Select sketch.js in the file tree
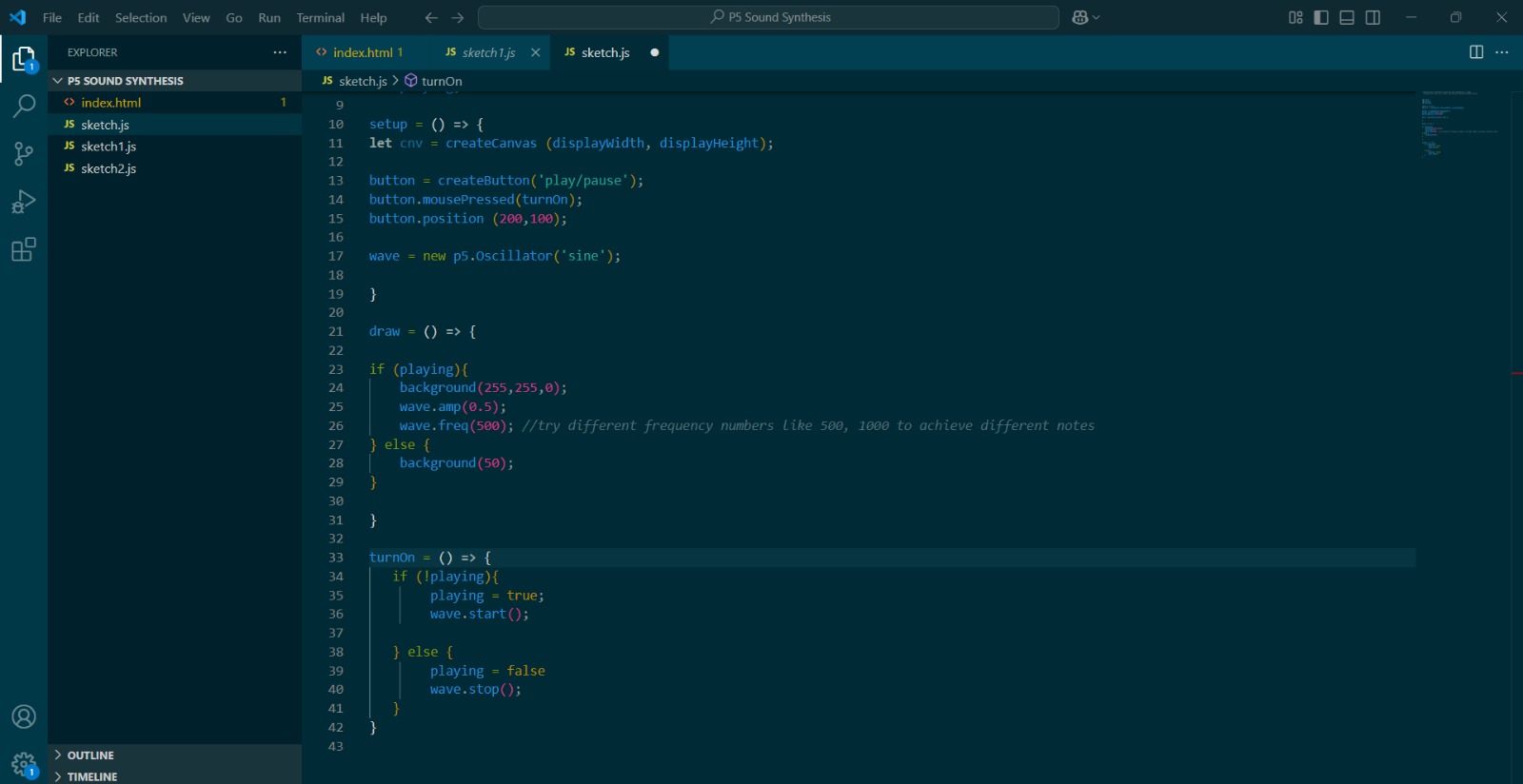1523x784 pixels. click(174, 125)
